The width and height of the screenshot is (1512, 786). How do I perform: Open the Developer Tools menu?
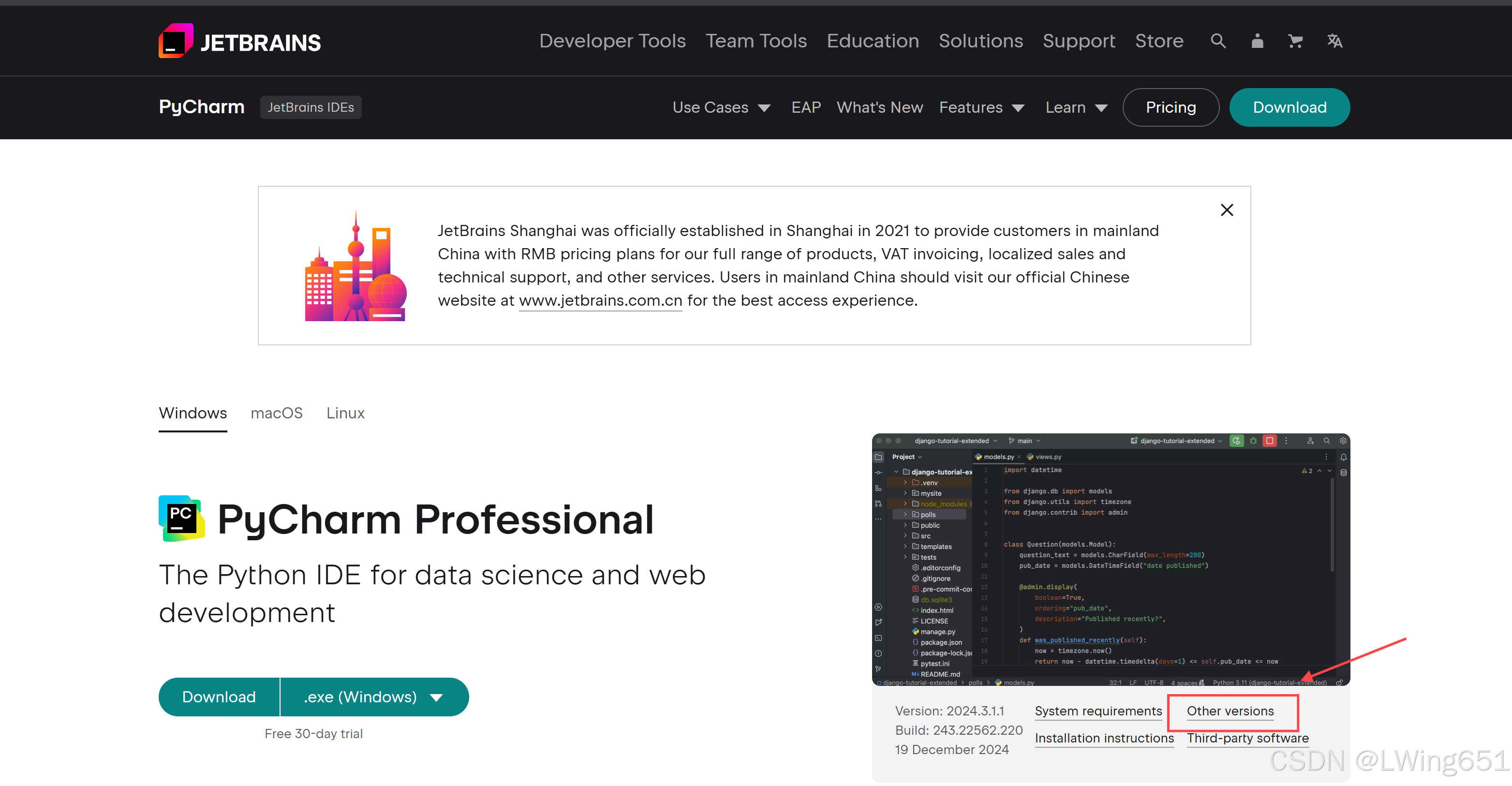[612, 41]
